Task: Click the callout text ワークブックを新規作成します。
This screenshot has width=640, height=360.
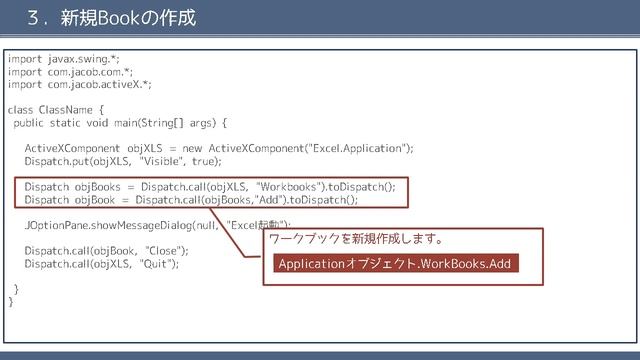Action: coord(356,239)
